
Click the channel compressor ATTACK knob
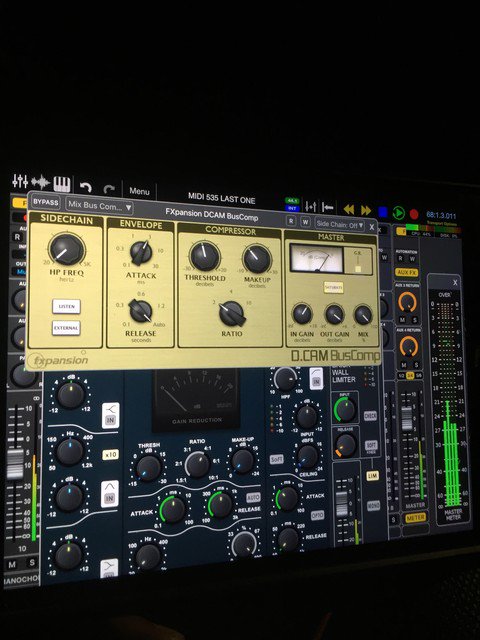[x=173, y=509]
